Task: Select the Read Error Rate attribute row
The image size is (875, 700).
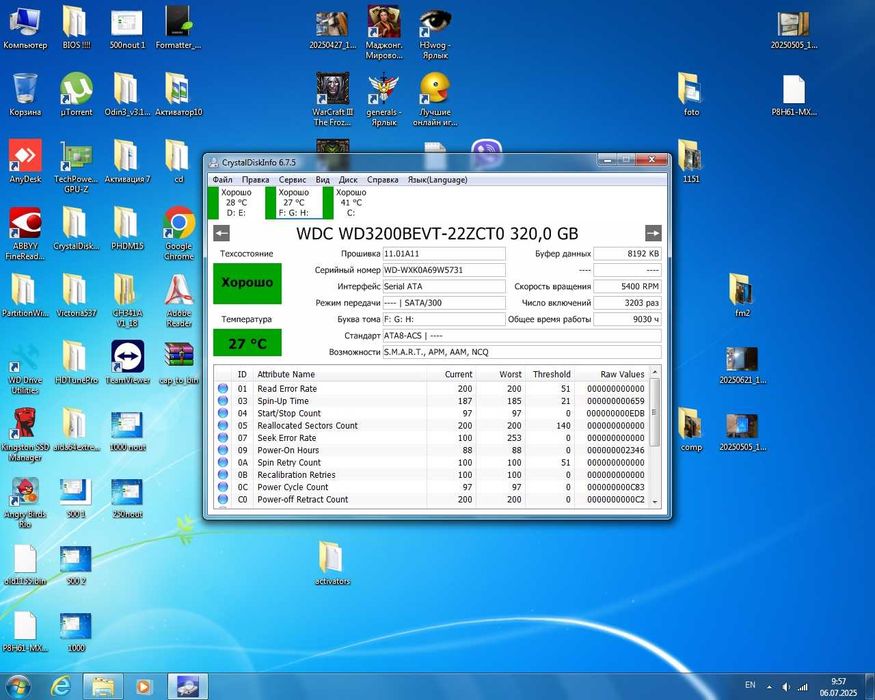Action: coord(431,389)
